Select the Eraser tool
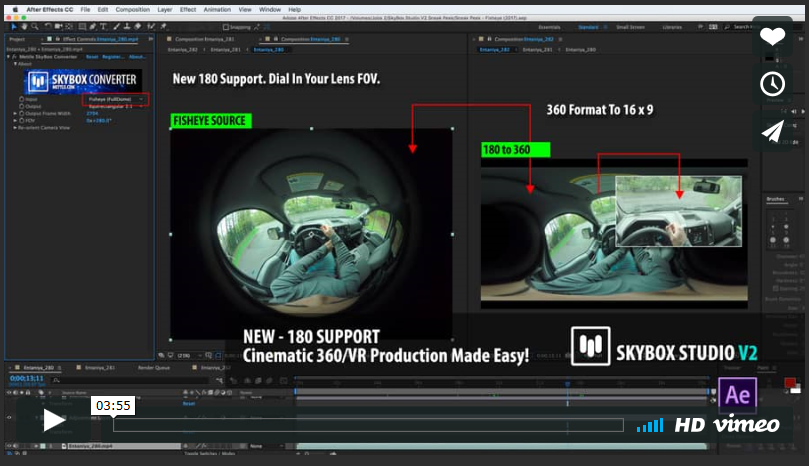This screenshot has width=809, height=466. tap(138, 26)
